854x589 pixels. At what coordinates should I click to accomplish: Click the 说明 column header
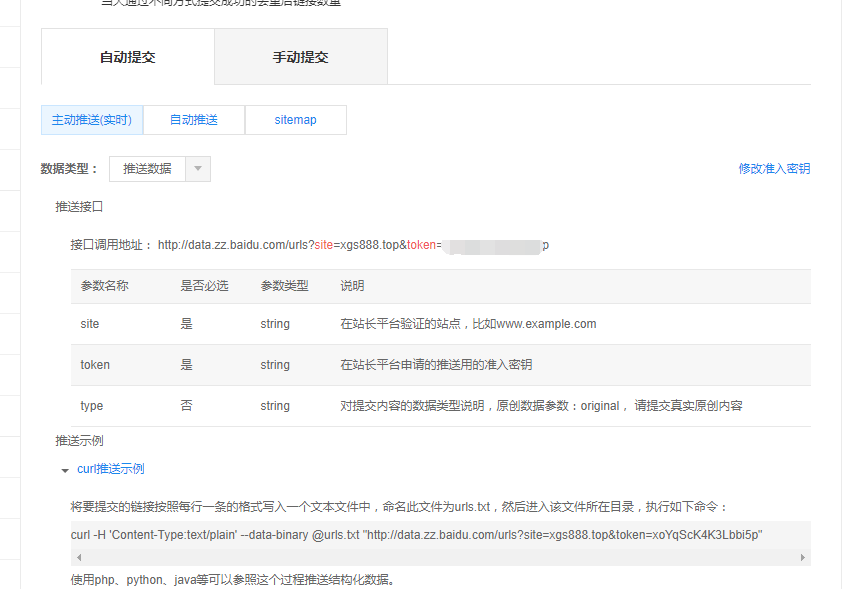(352, 286)
